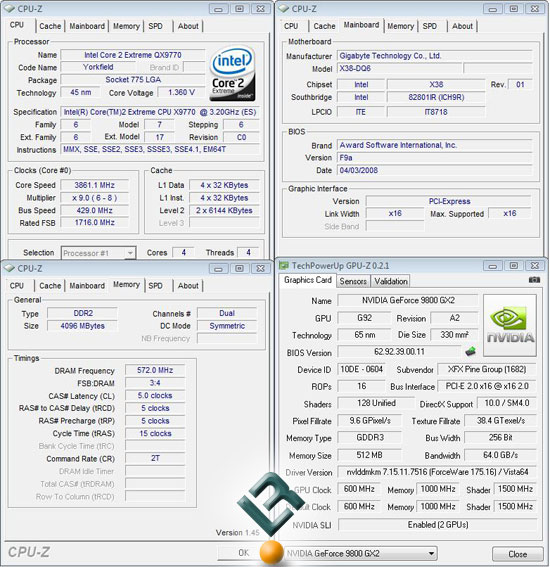Click the DRAM Frequency value 572.0 MHz

(155, 370)
